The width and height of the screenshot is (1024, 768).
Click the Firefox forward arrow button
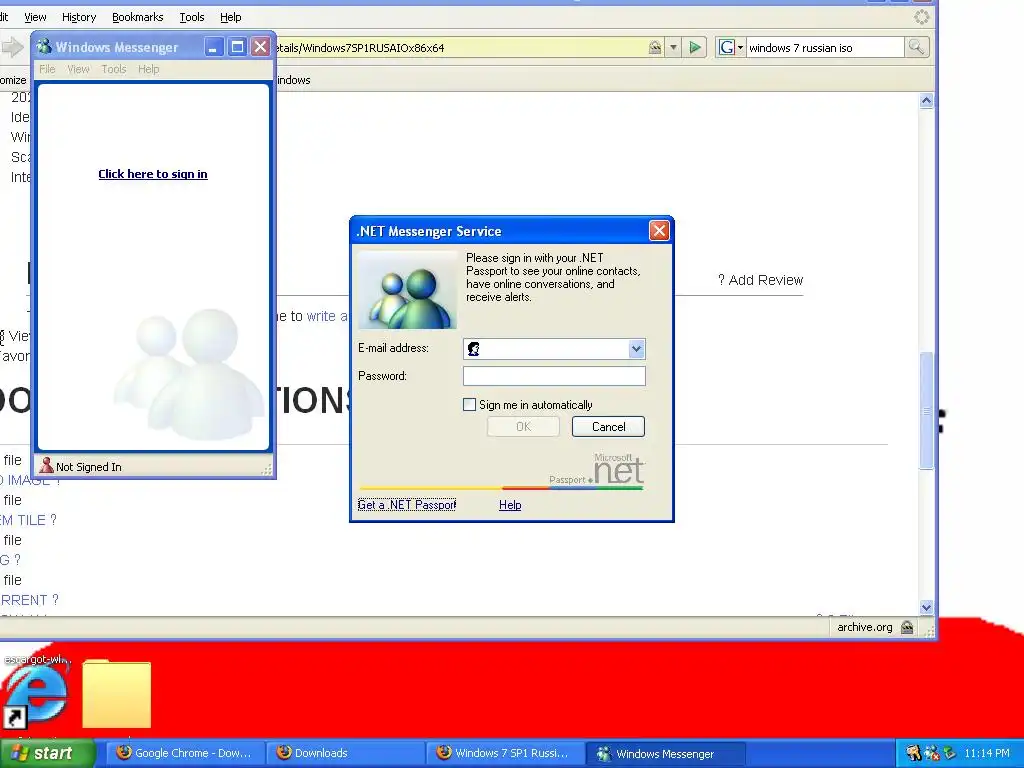click(x=12, y=47)
